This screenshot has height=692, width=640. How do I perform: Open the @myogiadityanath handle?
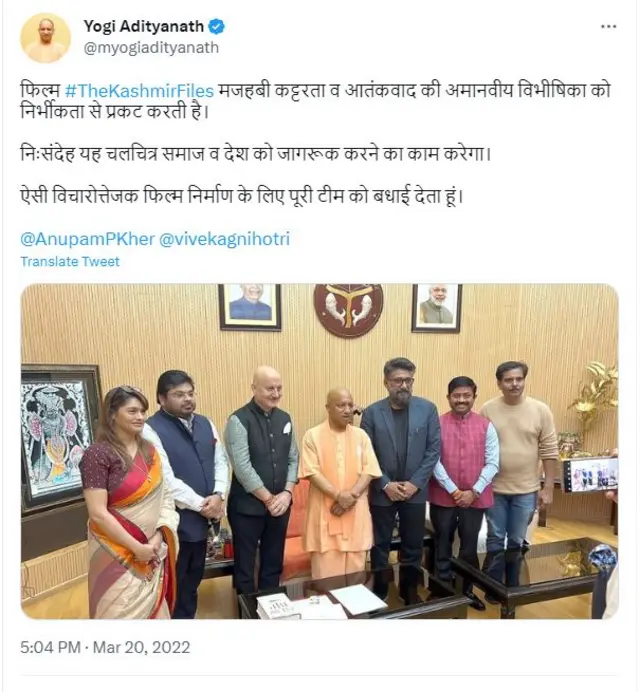[151, 48]
